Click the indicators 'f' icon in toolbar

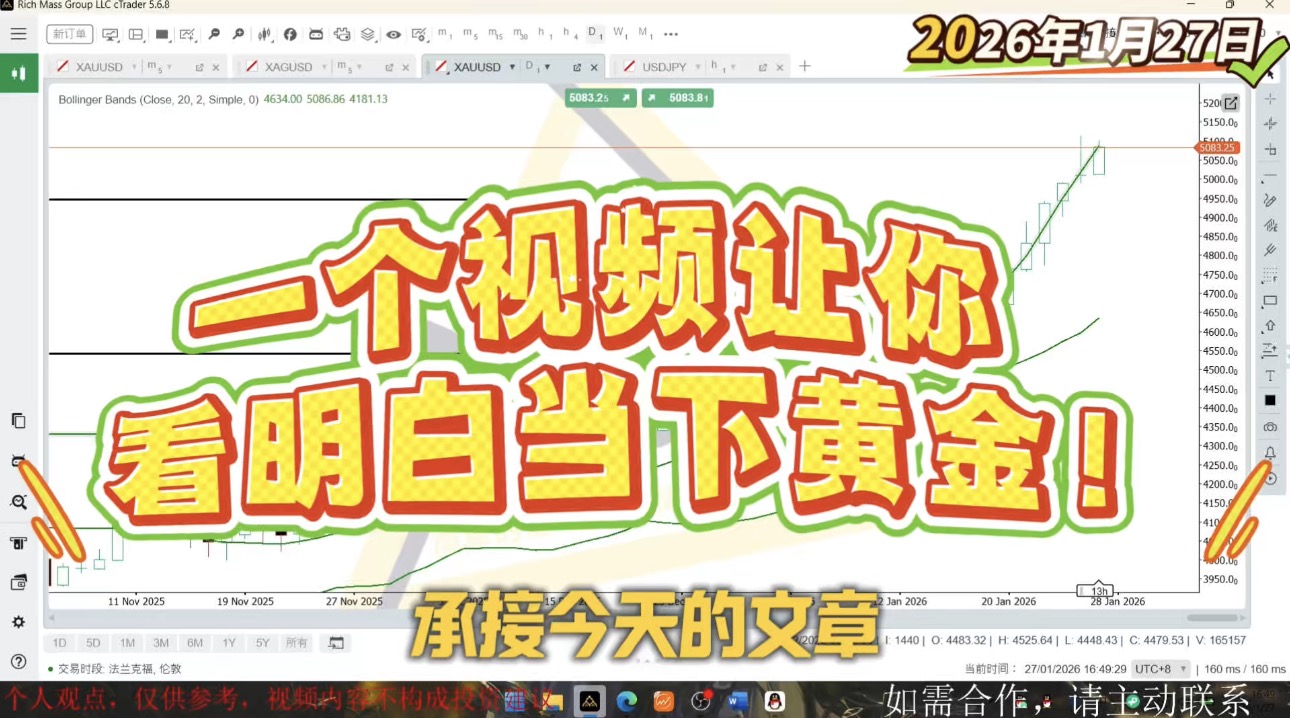pyautogui.click(x=290, y=34)
